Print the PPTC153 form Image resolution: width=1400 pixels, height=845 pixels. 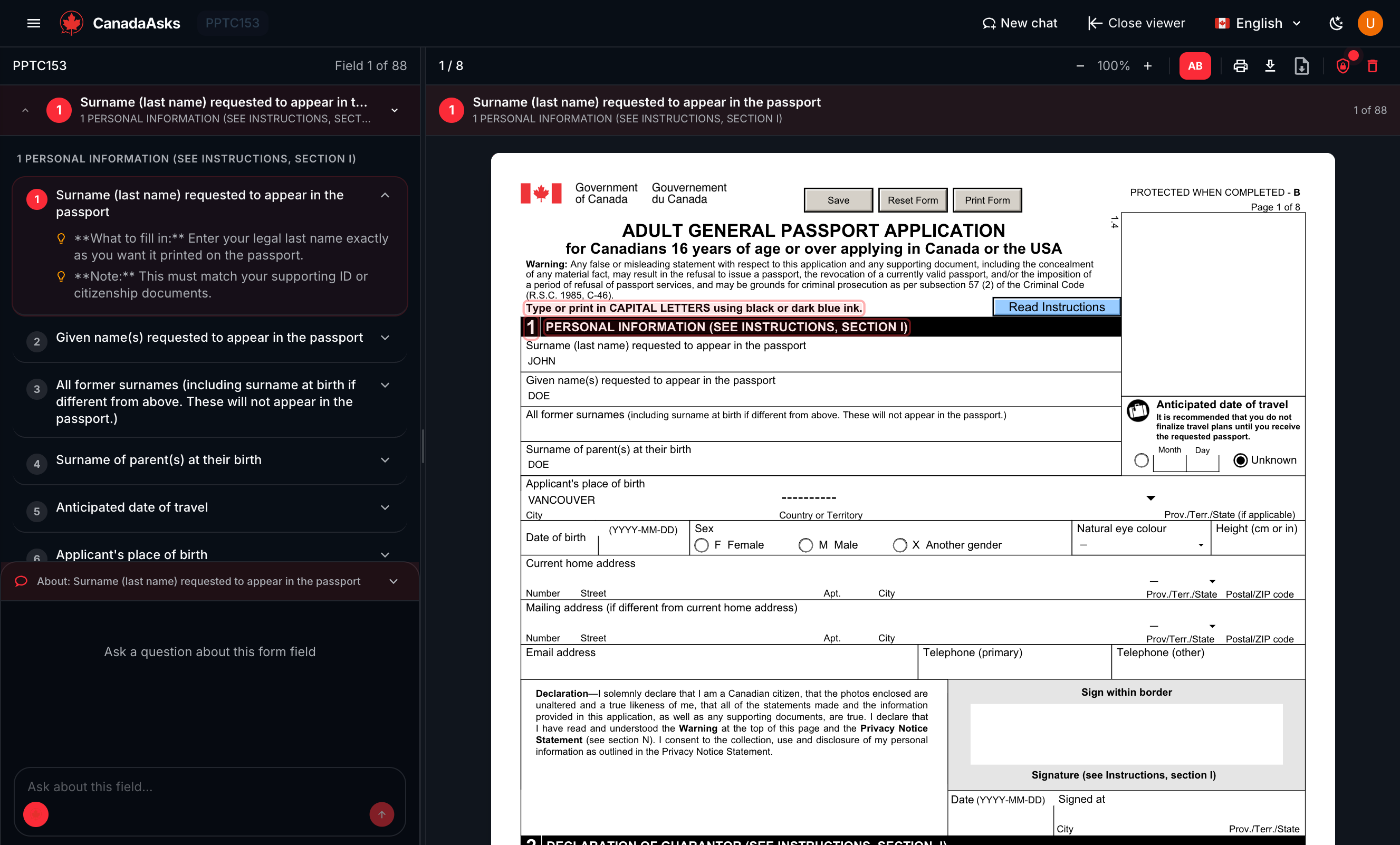pos(1240,65)
